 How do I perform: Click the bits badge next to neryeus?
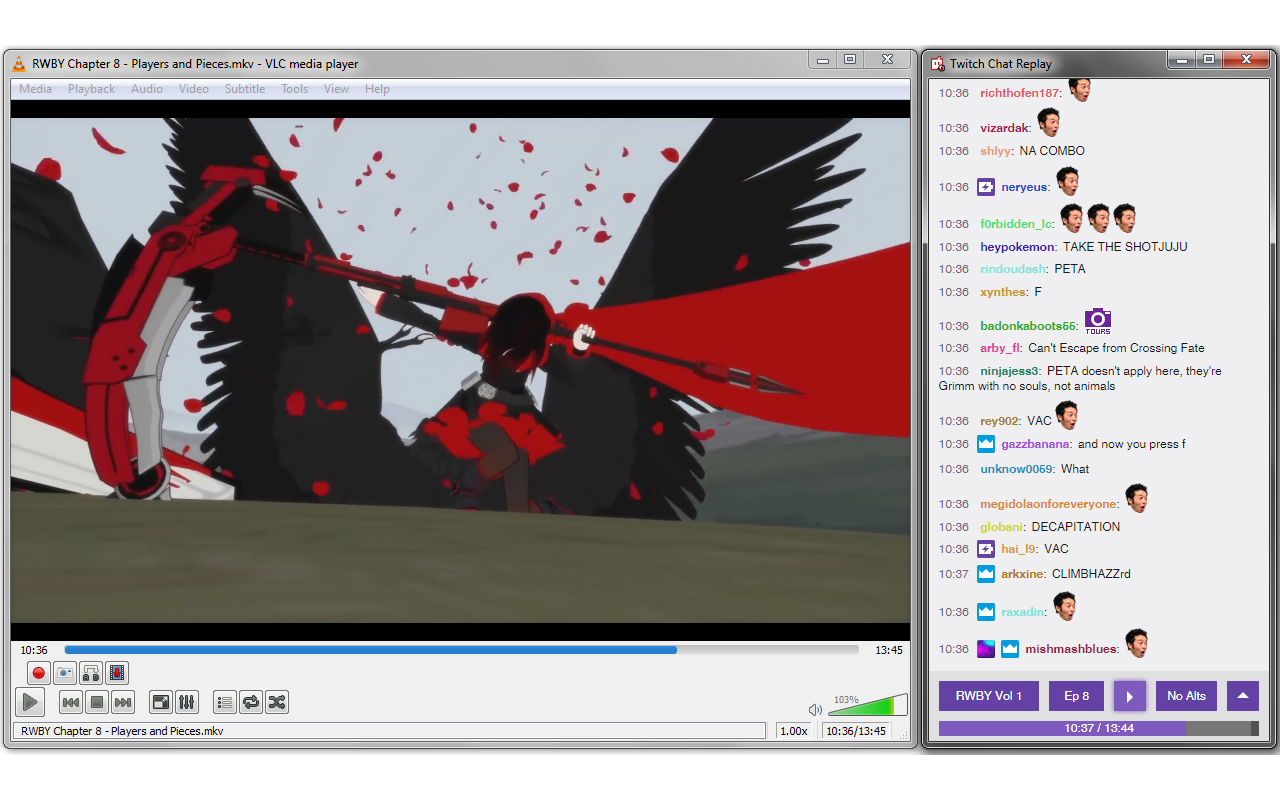coord(986,187)
